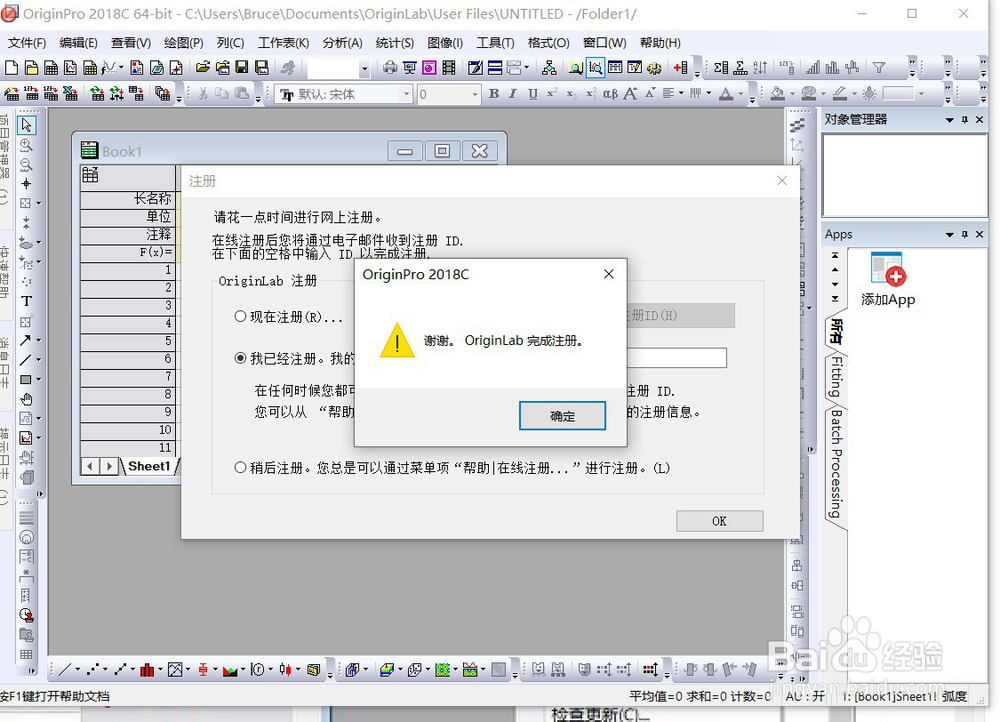Click the New Workbook toolbar icon

click(x=51, y=68)
